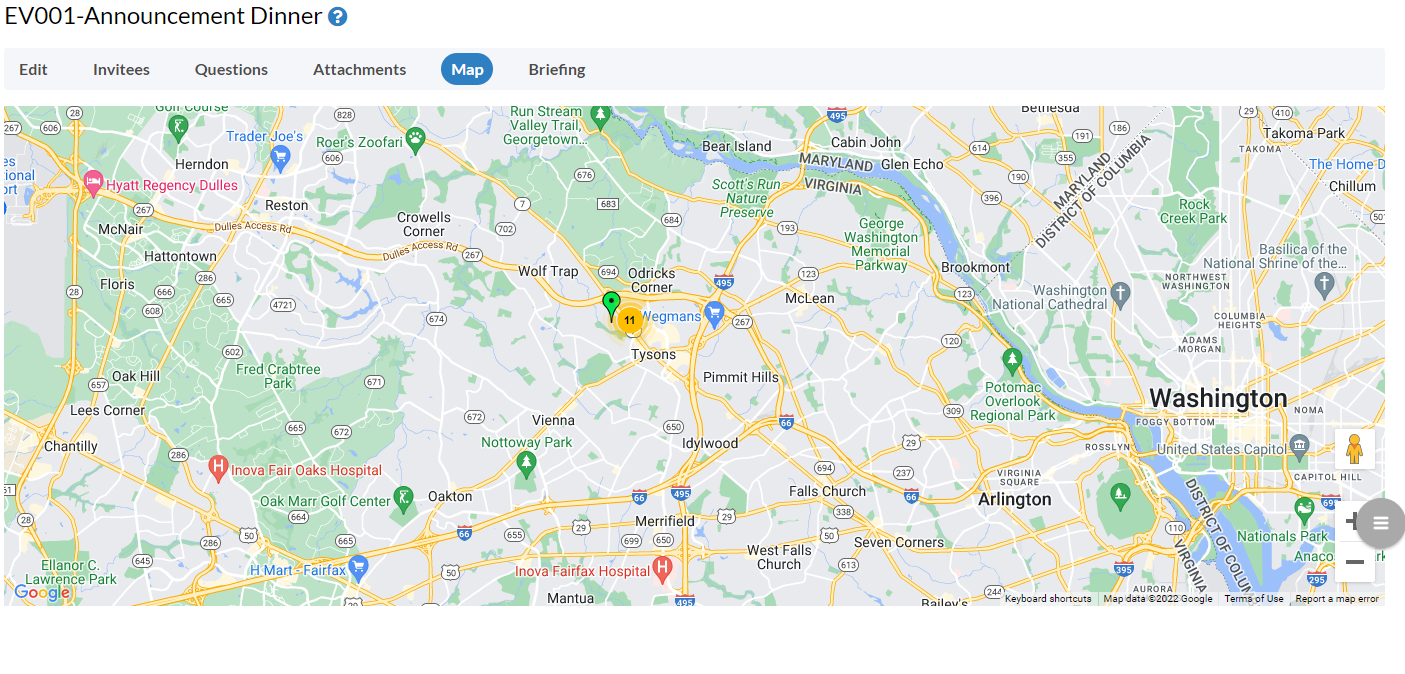Click the green event location pin
The height and width of the screenshot is (674, 1405).
pos(611,305)
